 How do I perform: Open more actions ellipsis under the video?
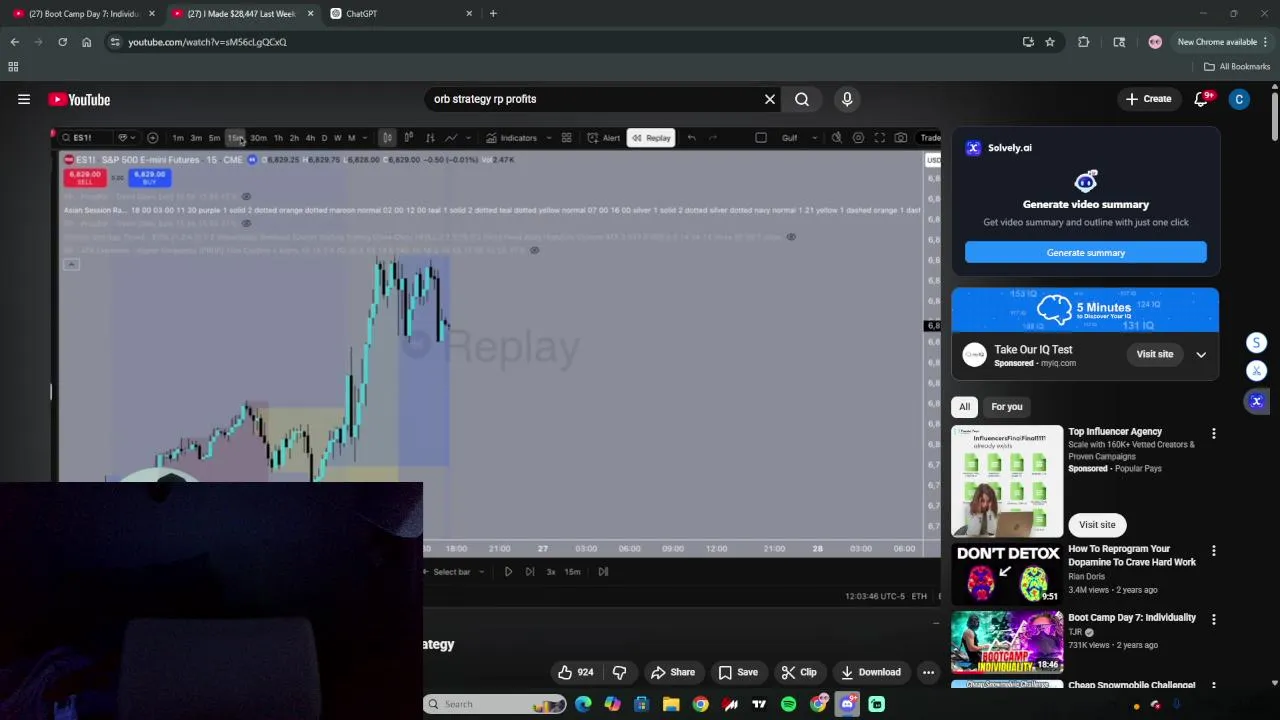928,672
